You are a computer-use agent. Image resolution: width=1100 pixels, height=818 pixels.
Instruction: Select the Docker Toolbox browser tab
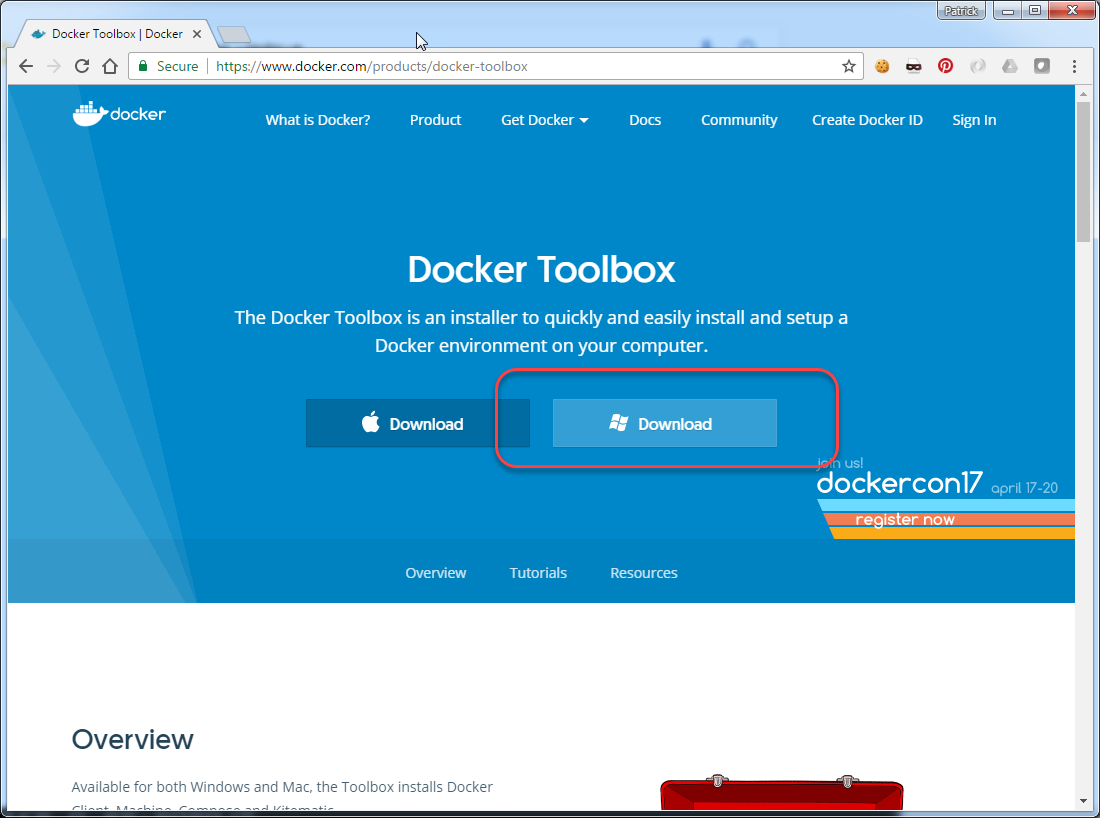(110, 32)
